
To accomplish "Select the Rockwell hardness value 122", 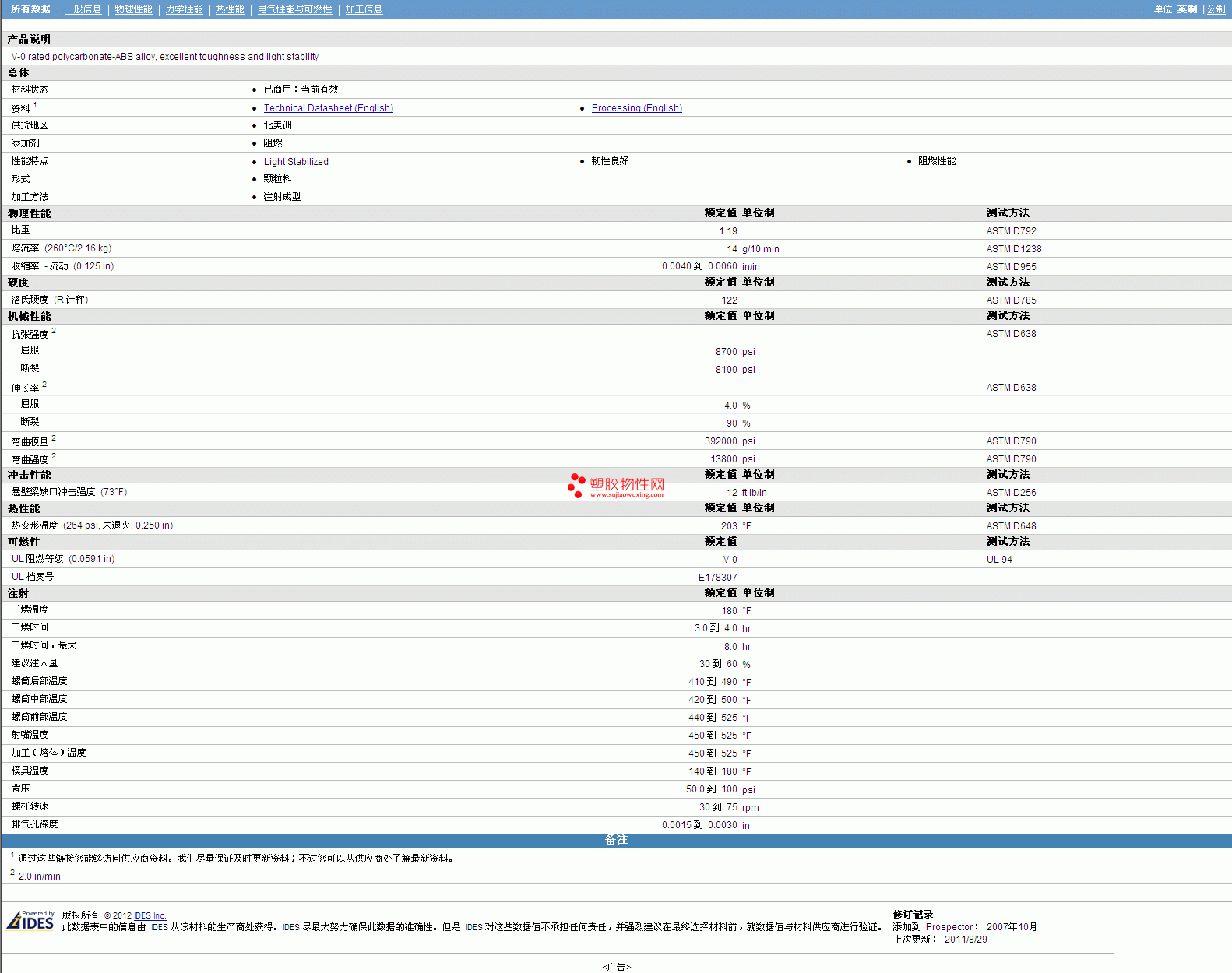I will coord(729,300).
